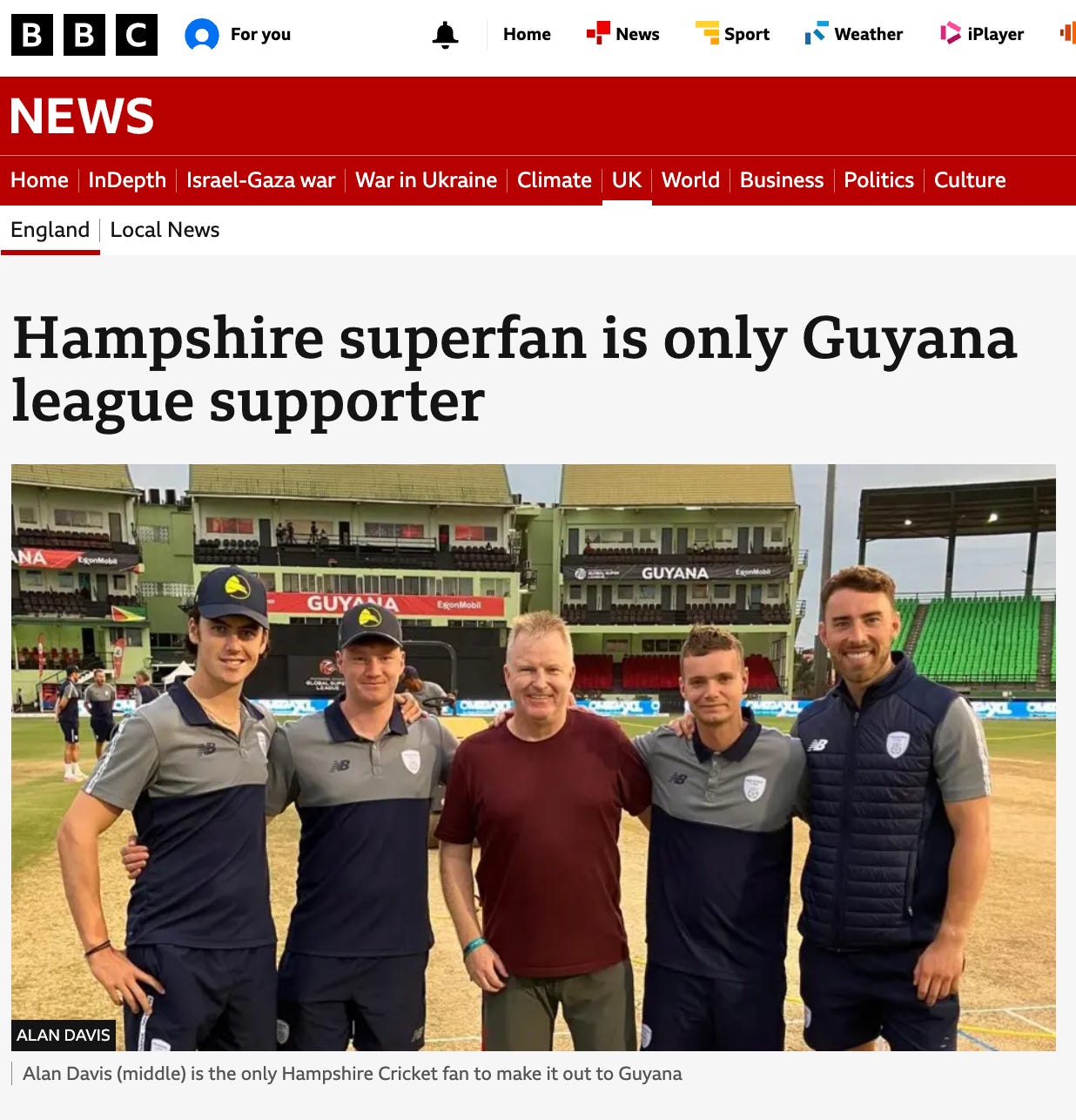Select the UK section tab
The image size is (1076, 1120).
[x=627, y=180]
